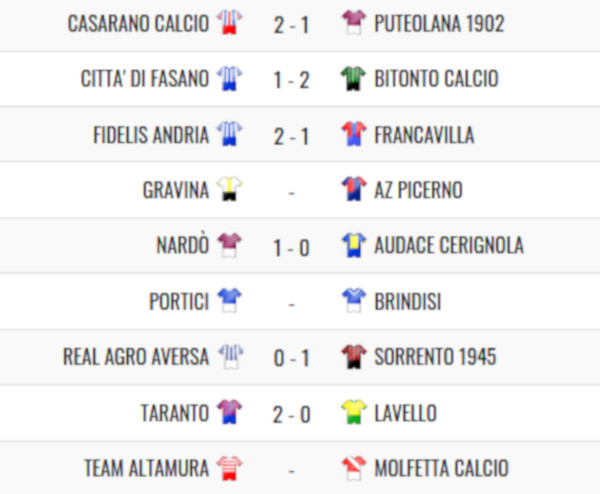Click the Team Altamura team name
Image resolution: width=600 pixels, height=494 pixels.
tap(146, 468)
